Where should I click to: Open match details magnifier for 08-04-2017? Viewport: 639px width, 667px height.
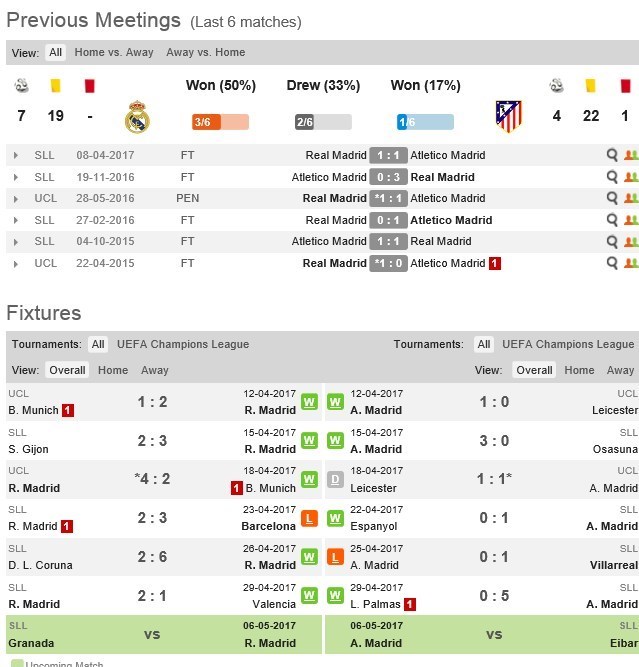click(612, 155)
